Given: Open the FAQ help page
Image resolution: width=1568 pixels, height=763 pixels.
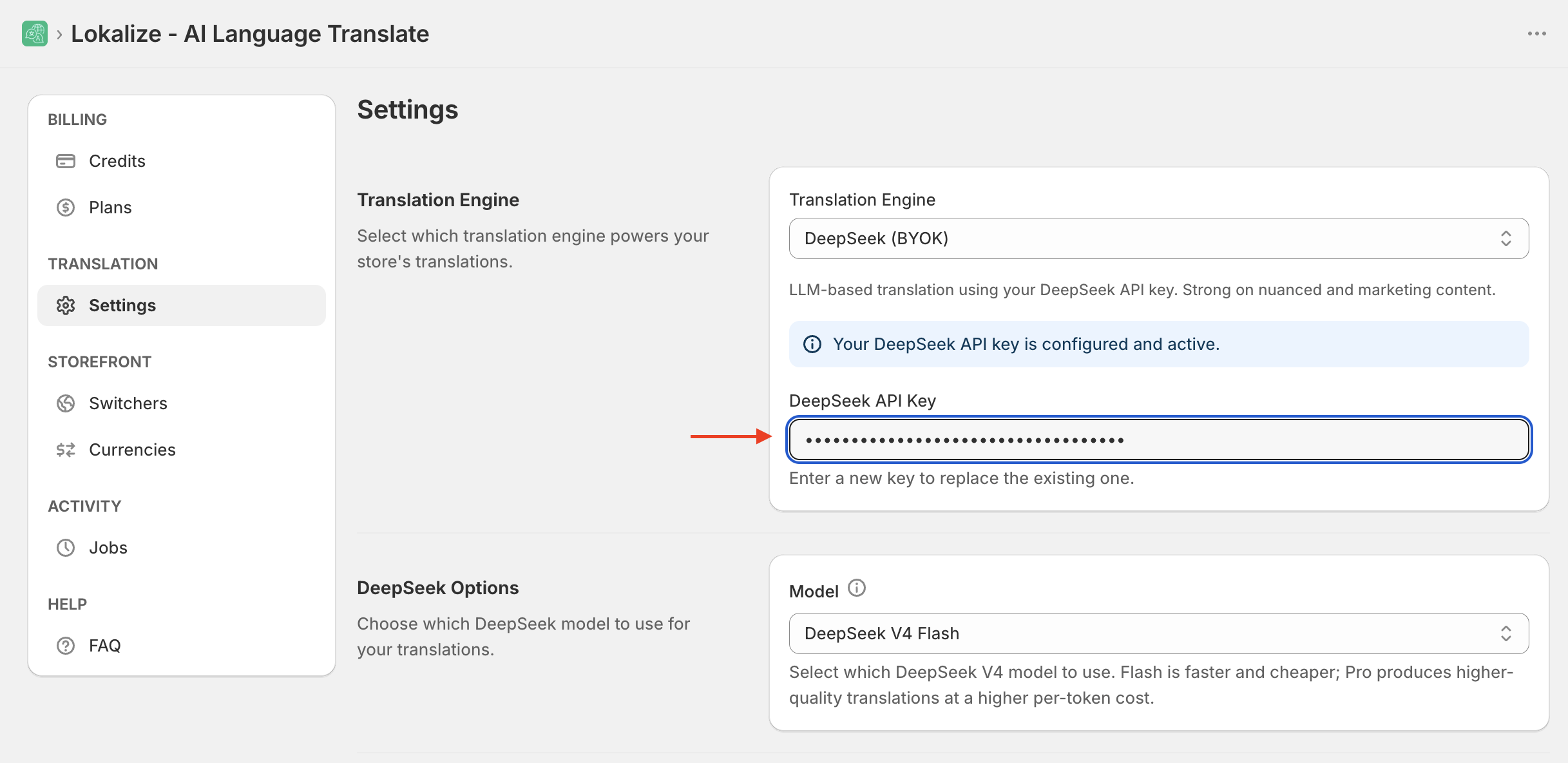Looking at the screenshot, I should (x=182, y=646).
